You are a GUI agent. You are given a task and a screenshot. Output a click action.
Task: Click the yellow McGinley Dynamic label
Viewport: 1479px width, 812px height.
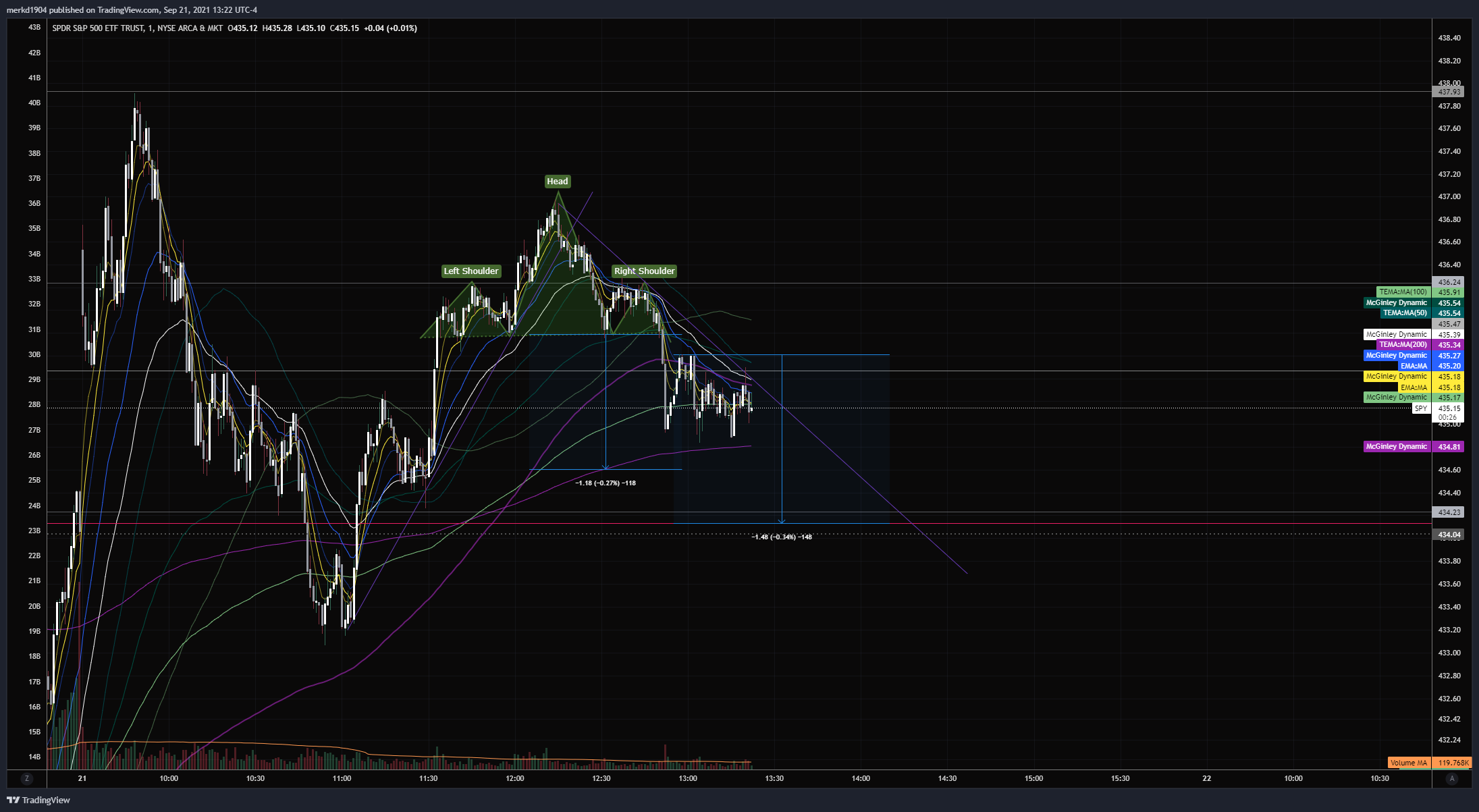pos(1397,377)
